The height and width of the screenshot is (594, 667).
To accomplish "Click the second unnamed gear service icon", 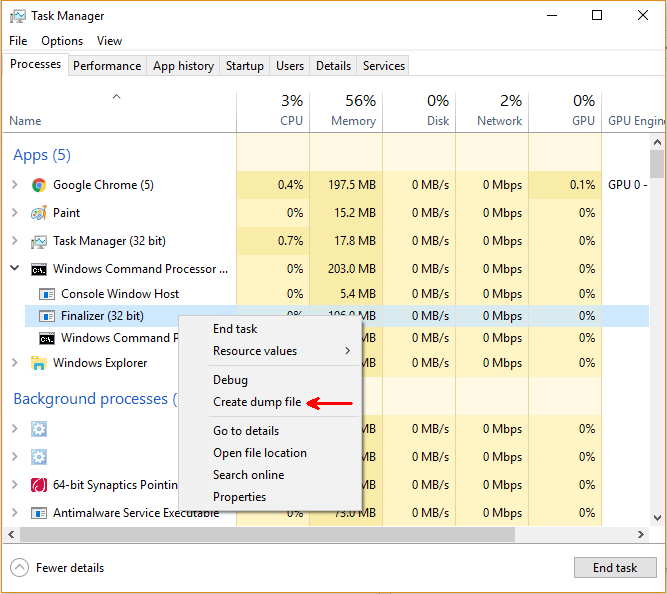I will pos(39,457).
